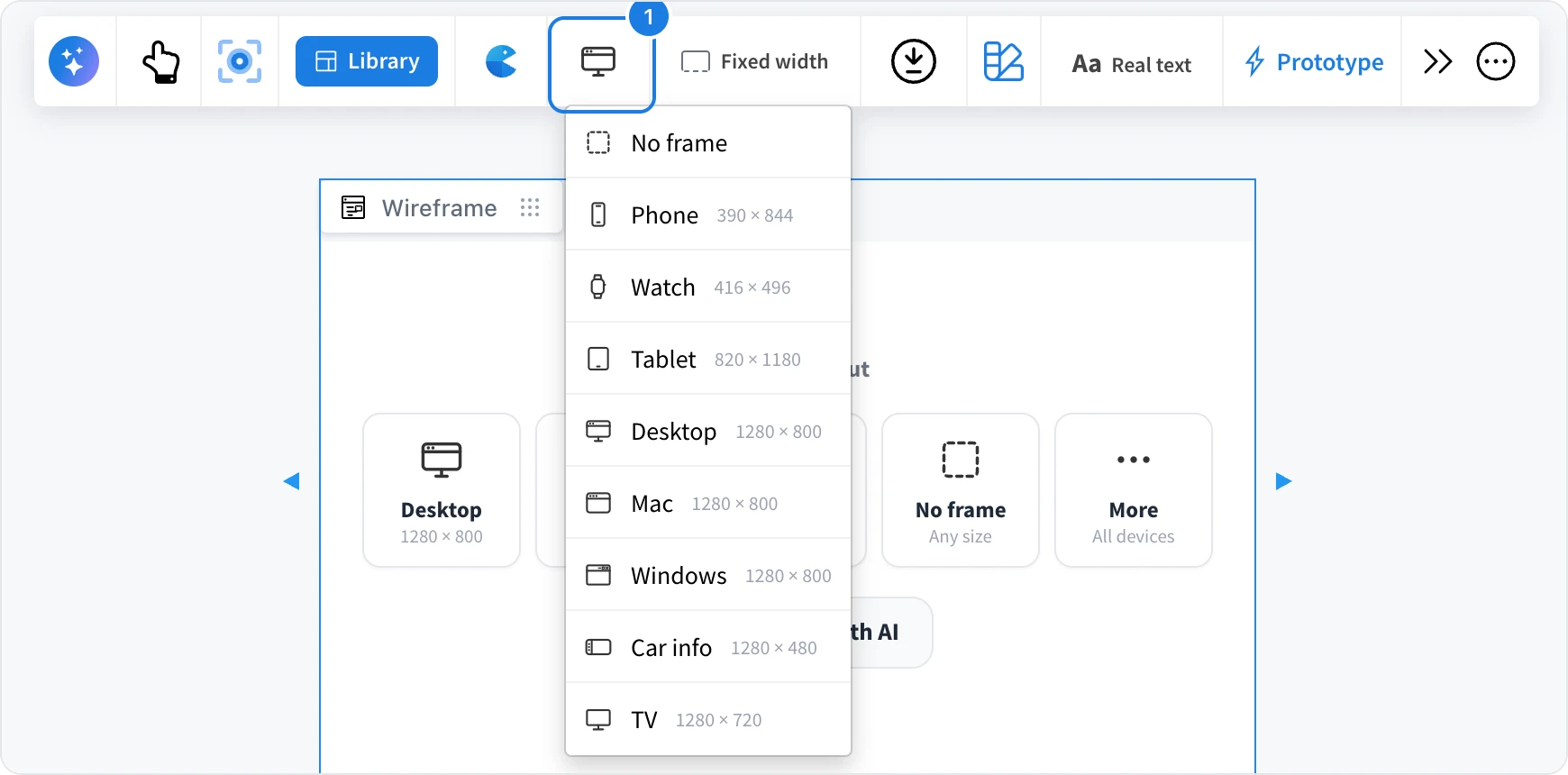
Task: Click the blue pac-man shaped icon
Action: point(501,61)
